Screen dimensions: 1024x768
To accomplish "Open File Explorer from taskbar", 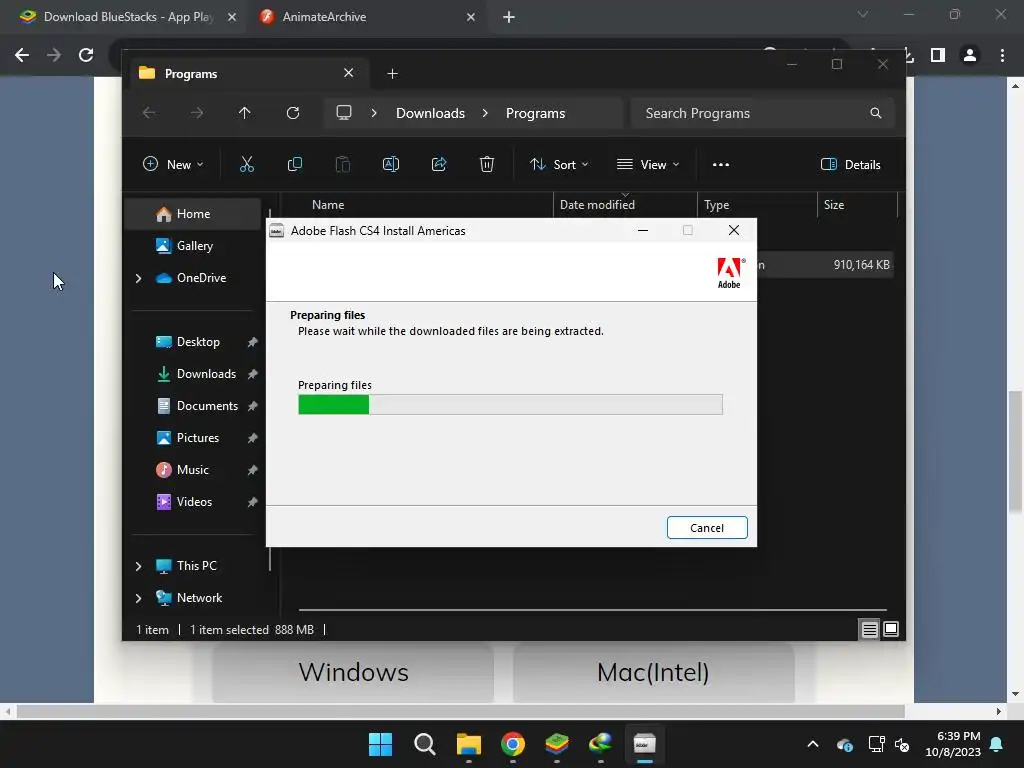I will tap(468, 744).
